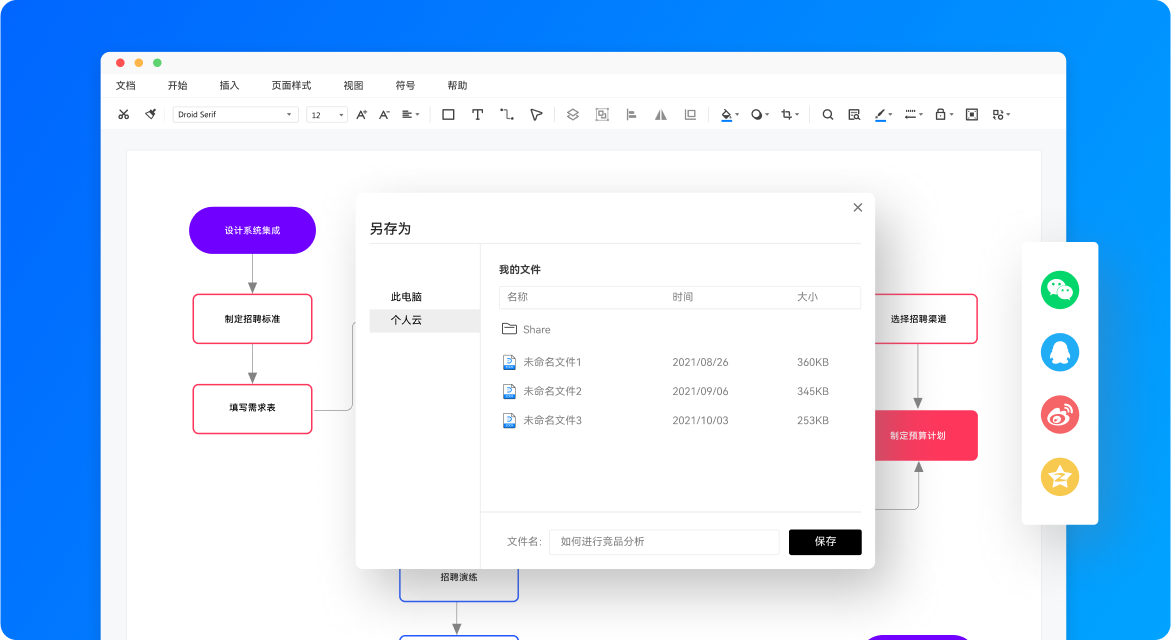Screen dimensions: 1171x640
Task: Click the send to back overlapping icon
Action: 690,114
